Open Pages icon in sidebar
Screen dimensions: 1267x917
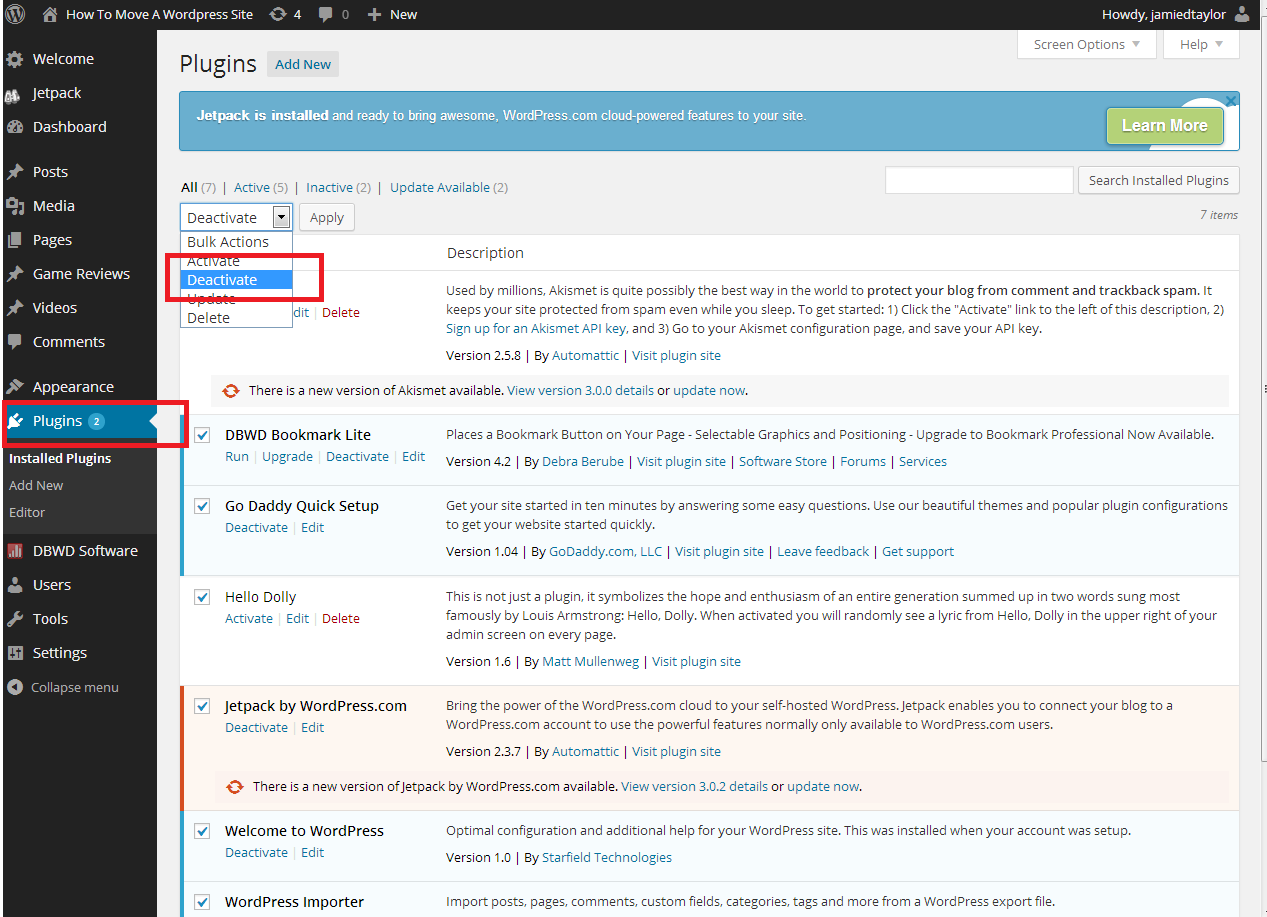15,240
